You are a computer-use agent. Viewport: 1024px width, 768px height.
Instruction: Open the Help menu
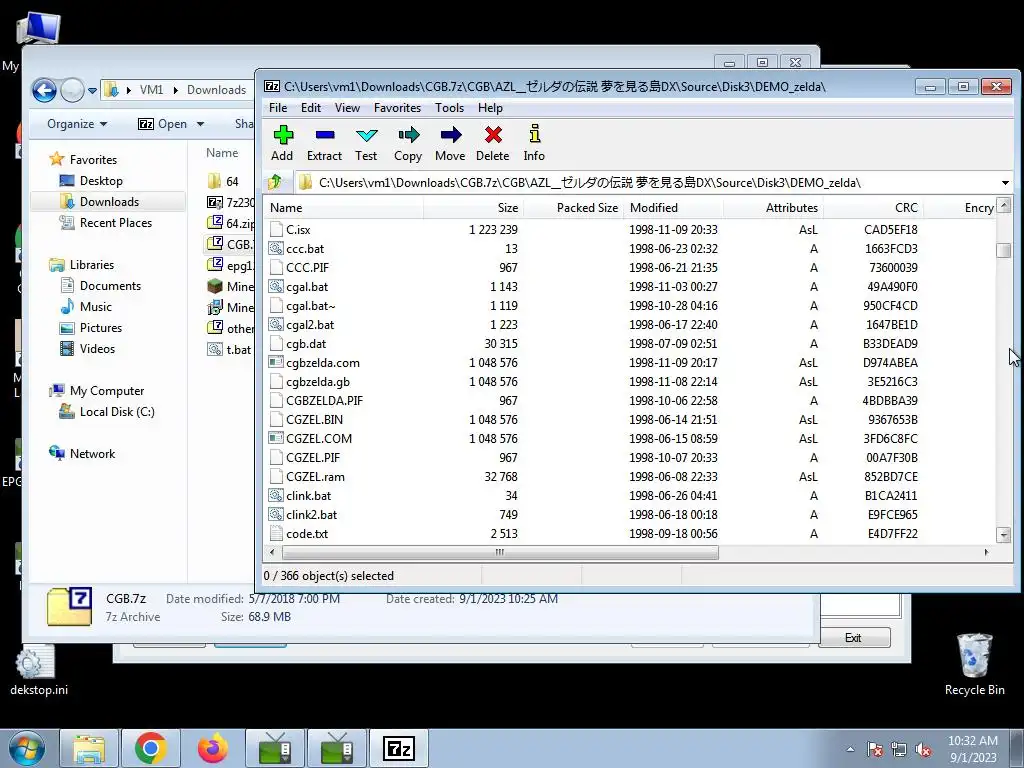point(490,108)
